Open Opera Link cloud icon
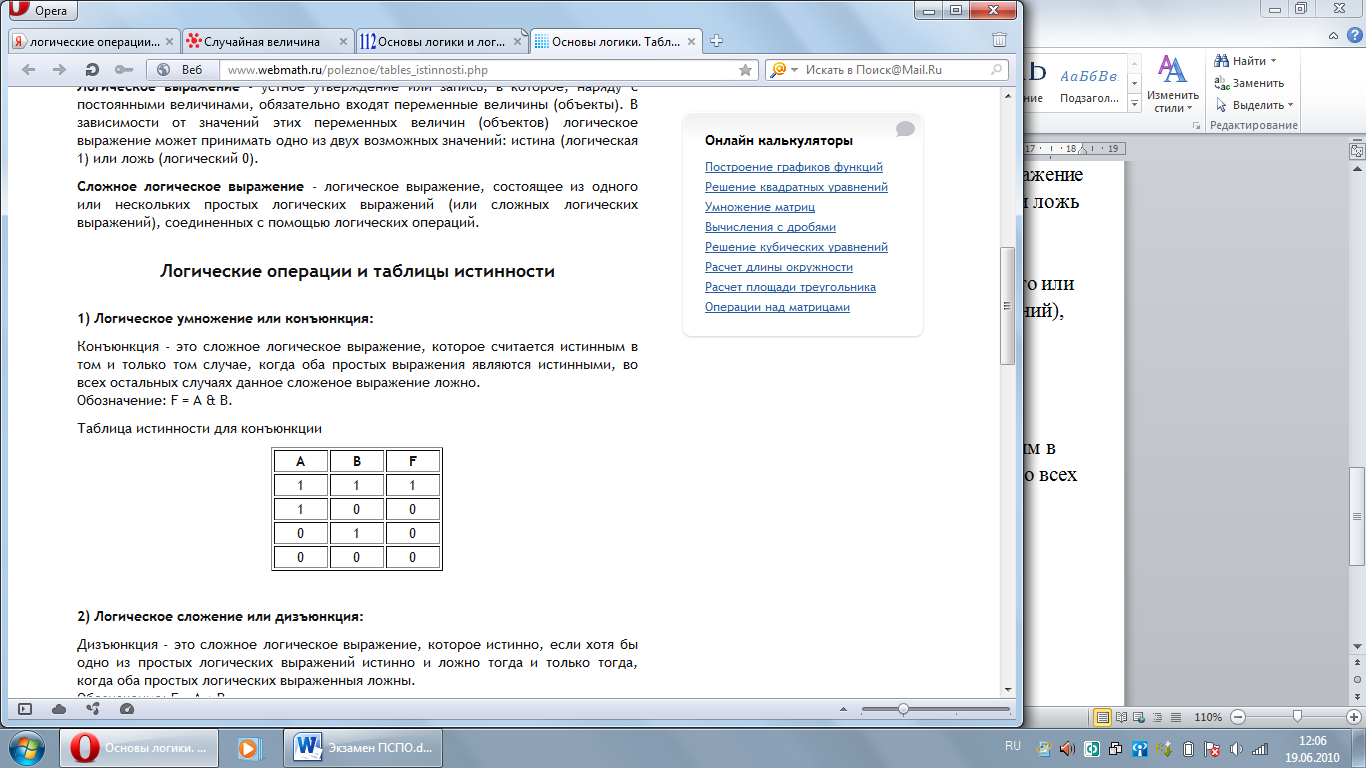Screen dimensions: 1366x768 coord(59,709)
